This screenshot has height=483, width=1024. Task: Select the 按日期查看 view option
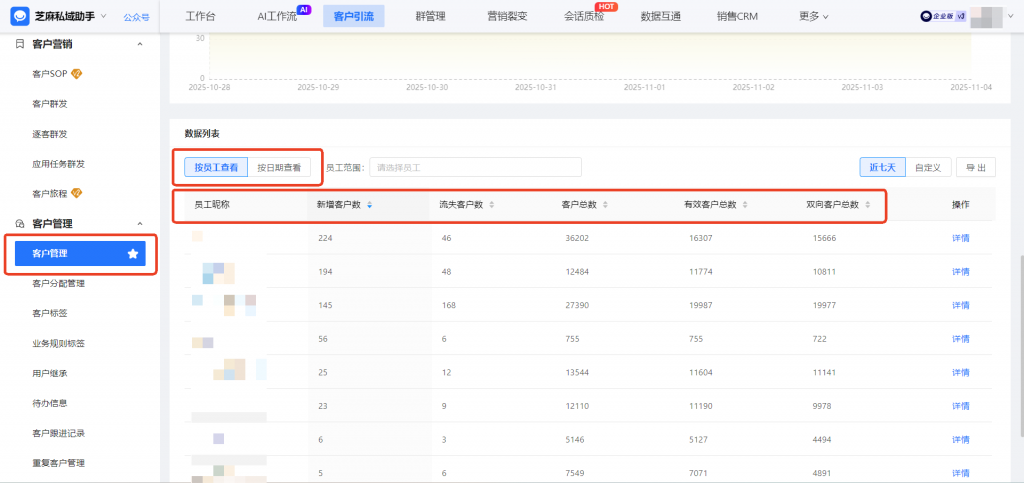279,167
